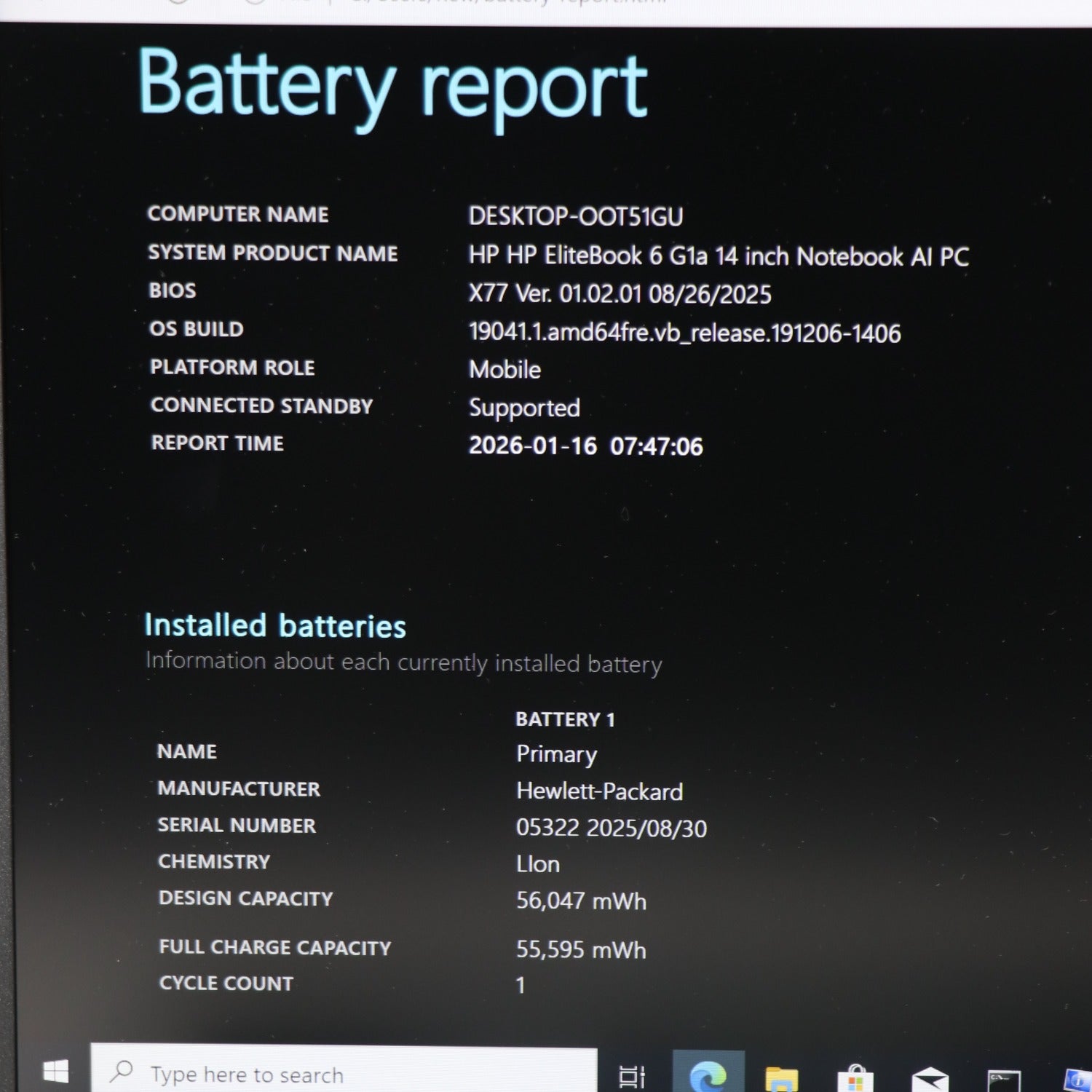Click the design capacity 56,047 mWh value
Screen dimensions: 1092x1092
point(581,901)
